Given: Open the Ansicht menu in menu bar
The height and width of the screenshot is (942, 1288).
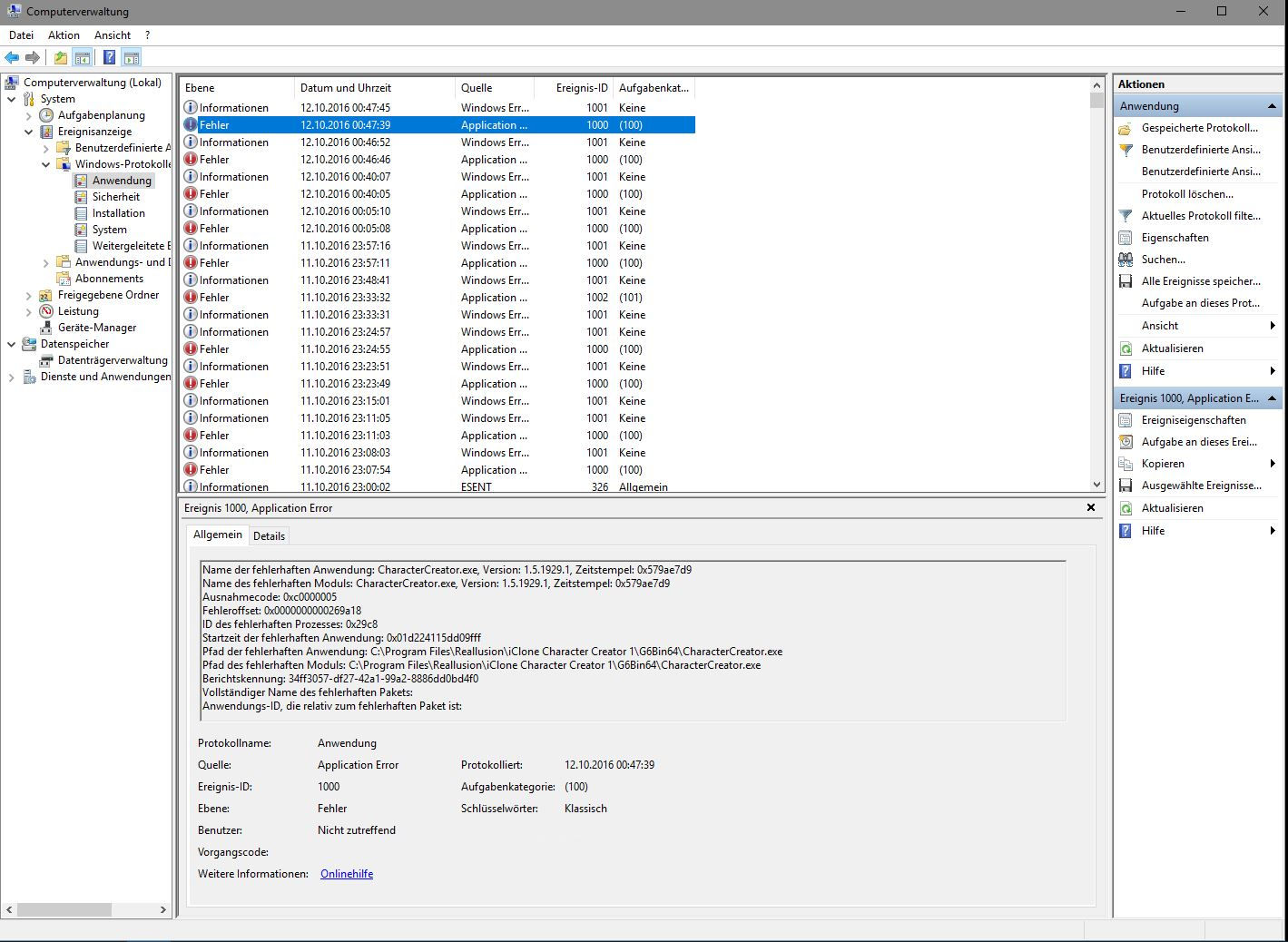Looking at the screenshot, I should coord(113,35).
